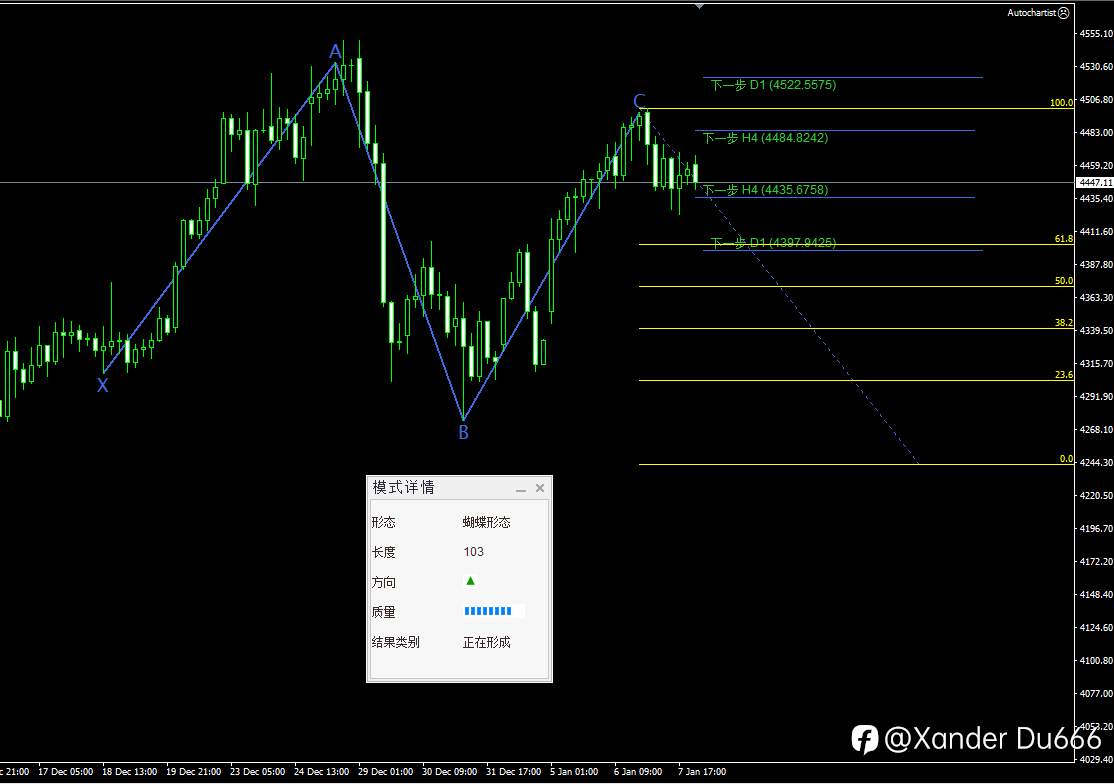Click the 下一步 H4 (4435.6758) level label
1114x784 pixels.
click(x=765, y=190)
